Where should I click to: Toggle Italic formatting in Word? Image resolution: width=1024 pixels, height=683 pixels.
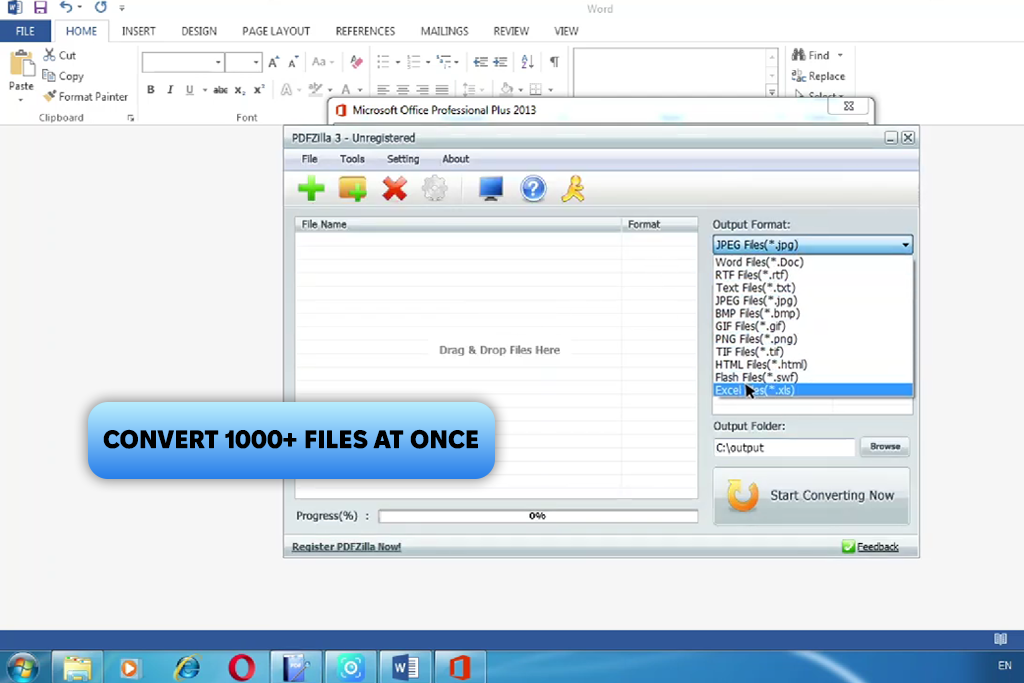coord(170,89)
